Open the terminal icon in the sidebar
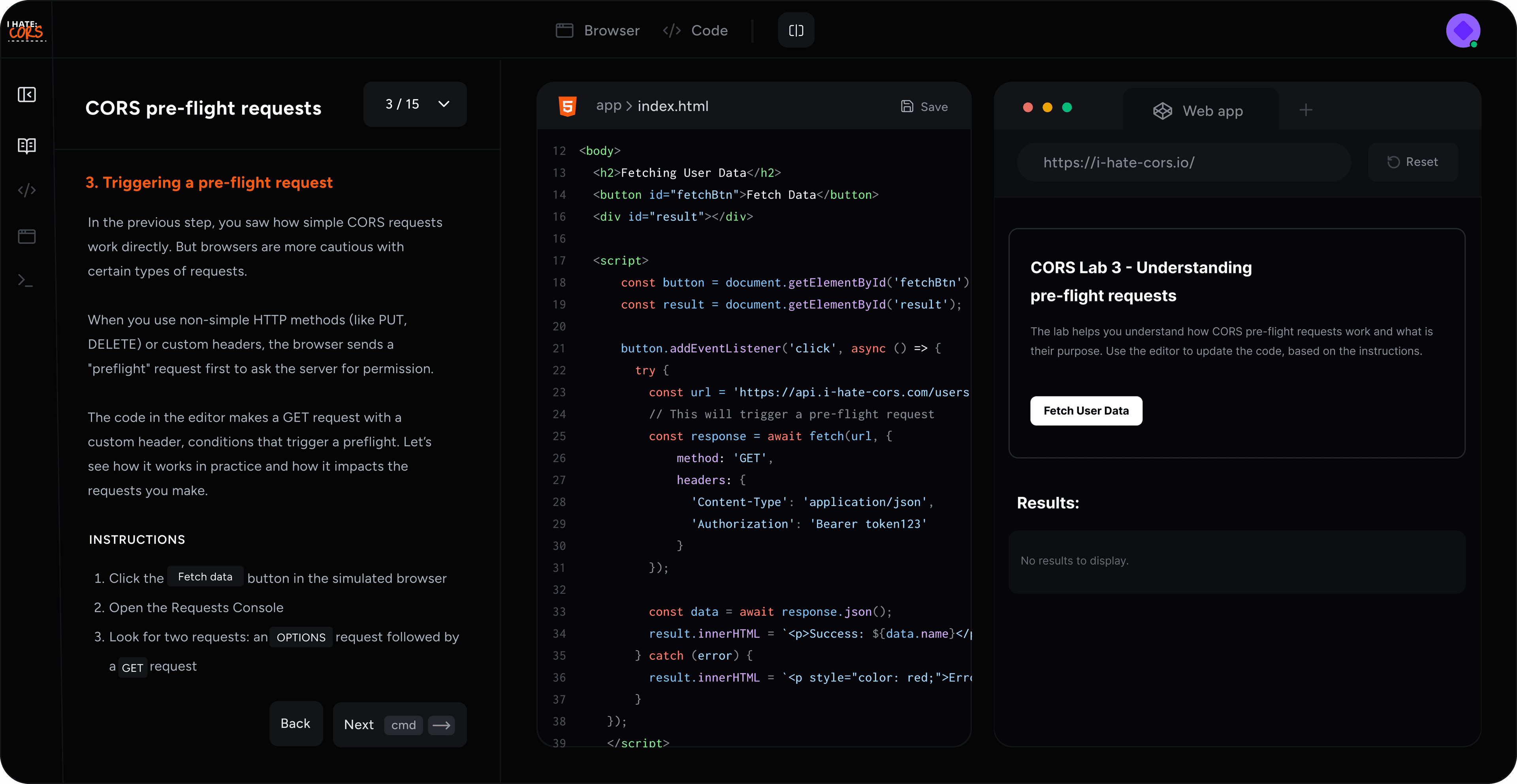The width and height of the screenshot is (1517, 784). (x=26, y=280)
